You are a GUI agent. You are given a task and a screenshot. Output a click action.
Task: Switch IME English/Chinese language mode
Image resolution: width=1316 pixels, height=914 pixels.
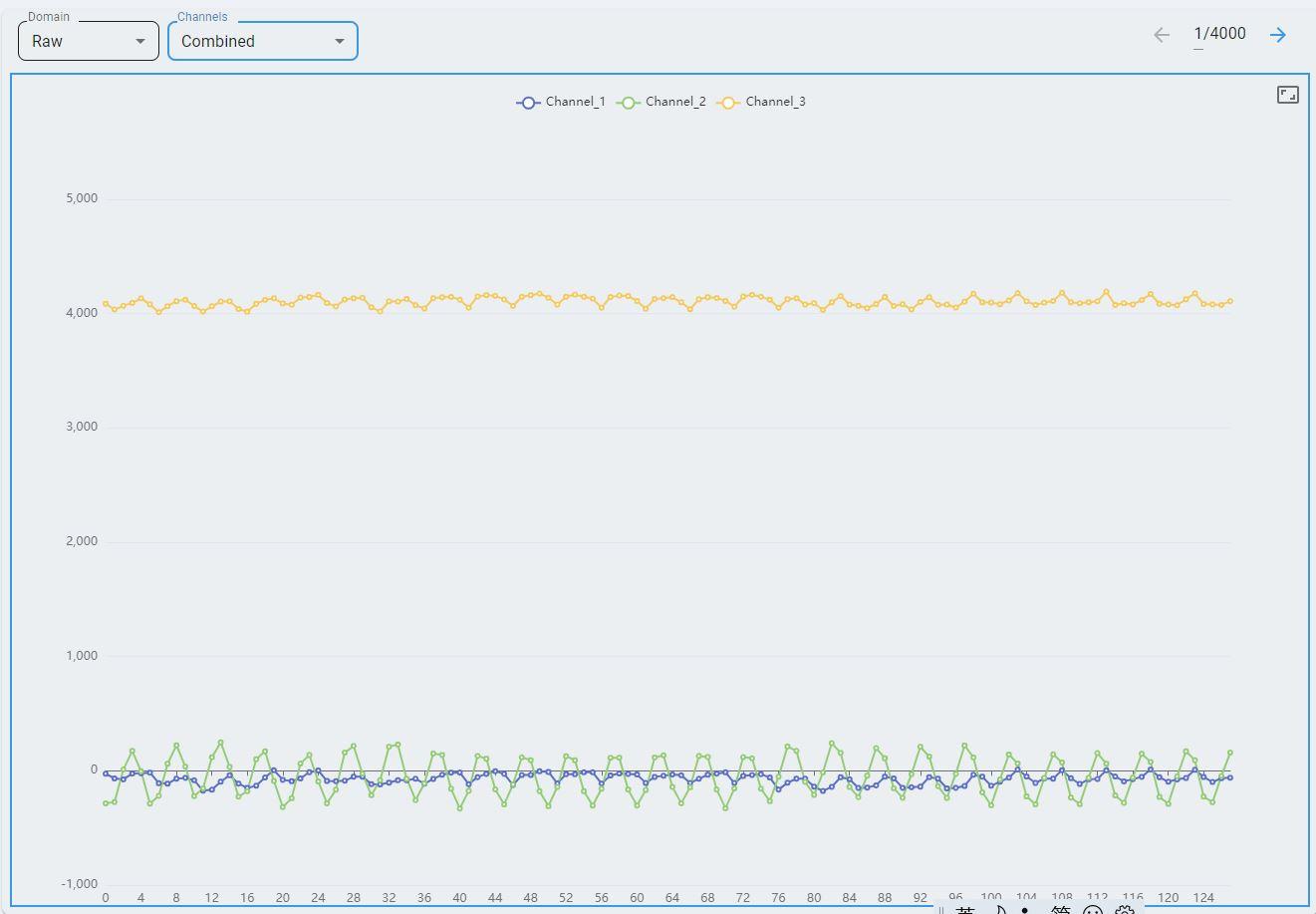[x=964, y=910]
